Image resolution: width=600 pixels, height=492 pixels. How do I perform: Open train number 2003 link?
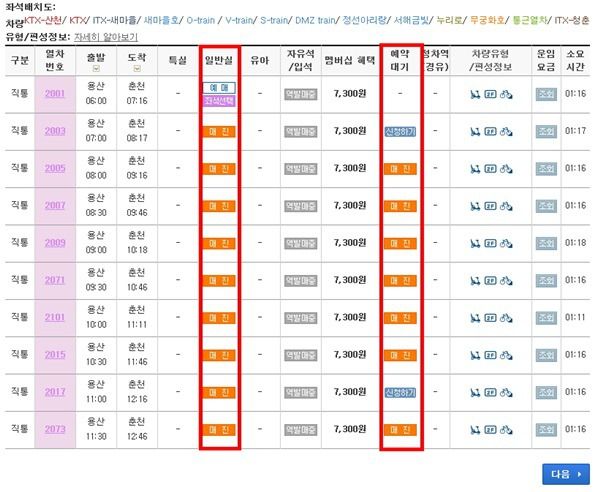pyautogui.click(x=55, y=131)
